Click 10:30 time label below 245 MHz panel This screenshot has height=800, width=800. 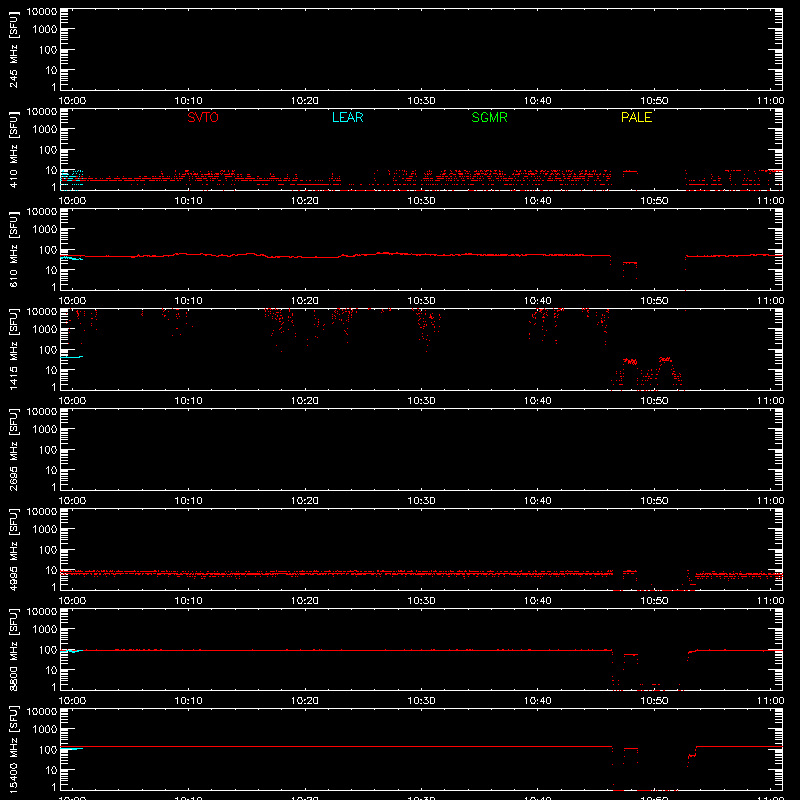[421, 101]
